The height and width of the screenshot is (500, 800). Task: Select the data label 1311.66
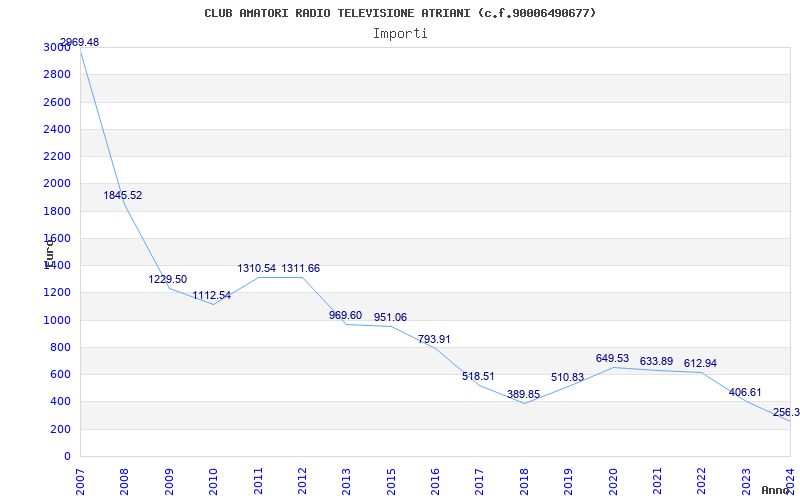(x=301, y=268)
